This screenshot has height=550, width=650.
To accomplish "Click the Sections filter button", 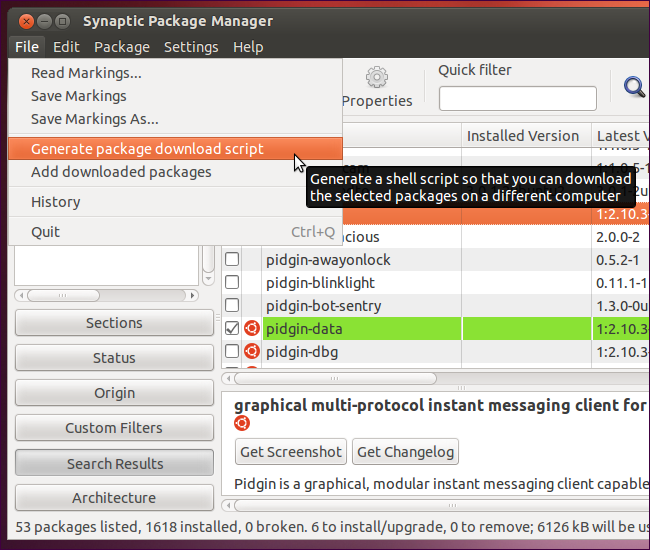I will 114,322.
